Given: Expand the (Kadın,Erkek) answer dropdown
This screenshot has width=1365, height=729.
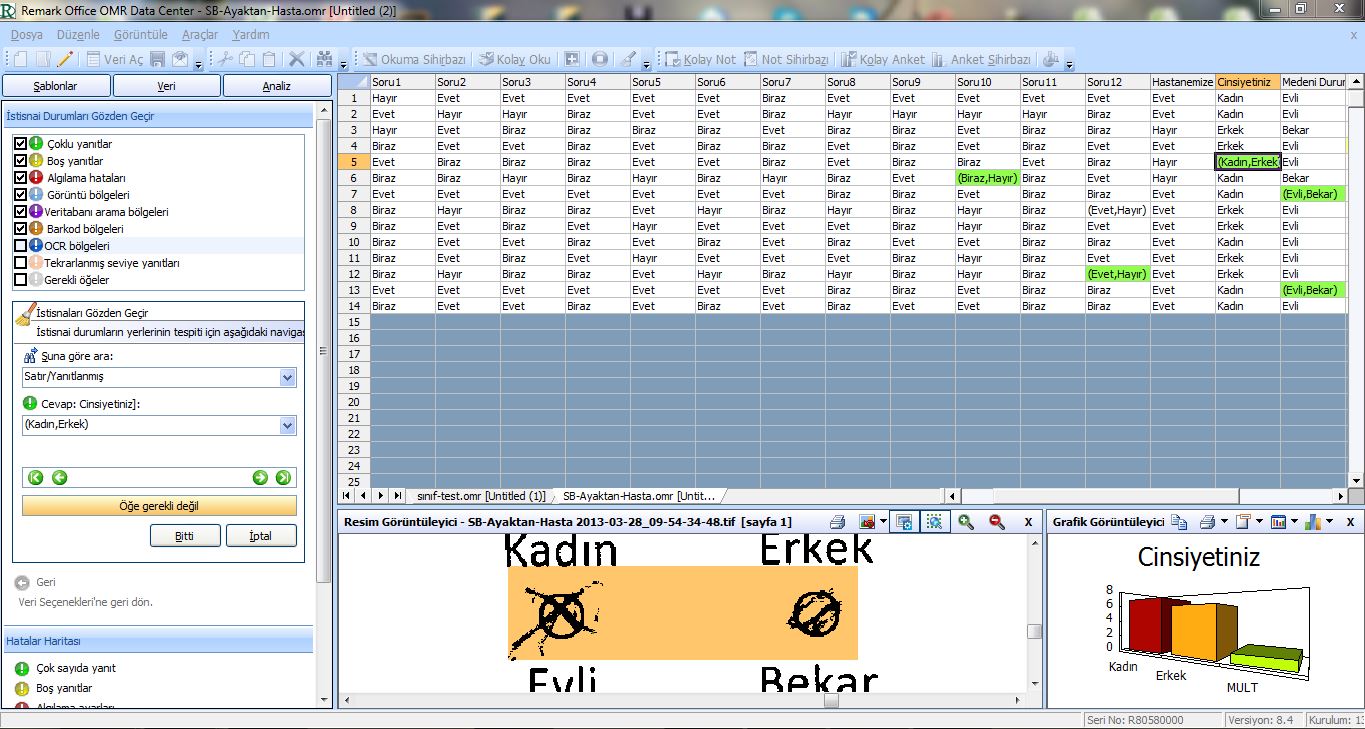Looking at the screenshot, I should [289, 425].
